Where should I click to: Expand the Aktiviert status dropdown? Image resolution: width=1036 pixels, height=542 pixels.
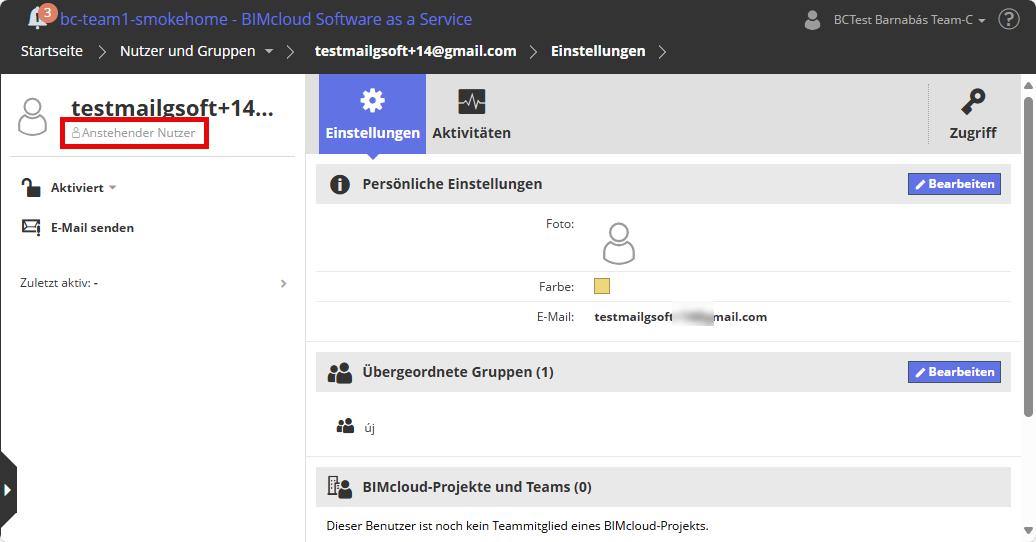pyautogui.click(x=113, y=188)
